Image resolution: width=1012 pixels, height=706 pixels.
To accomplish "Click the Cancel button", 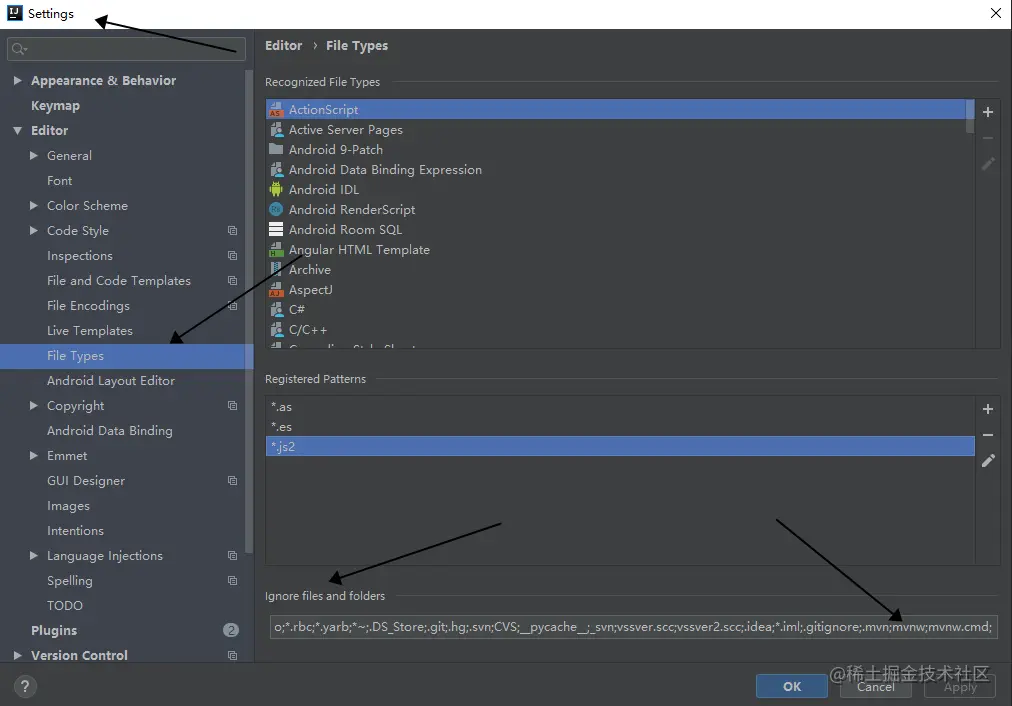I will pos(876,686).
